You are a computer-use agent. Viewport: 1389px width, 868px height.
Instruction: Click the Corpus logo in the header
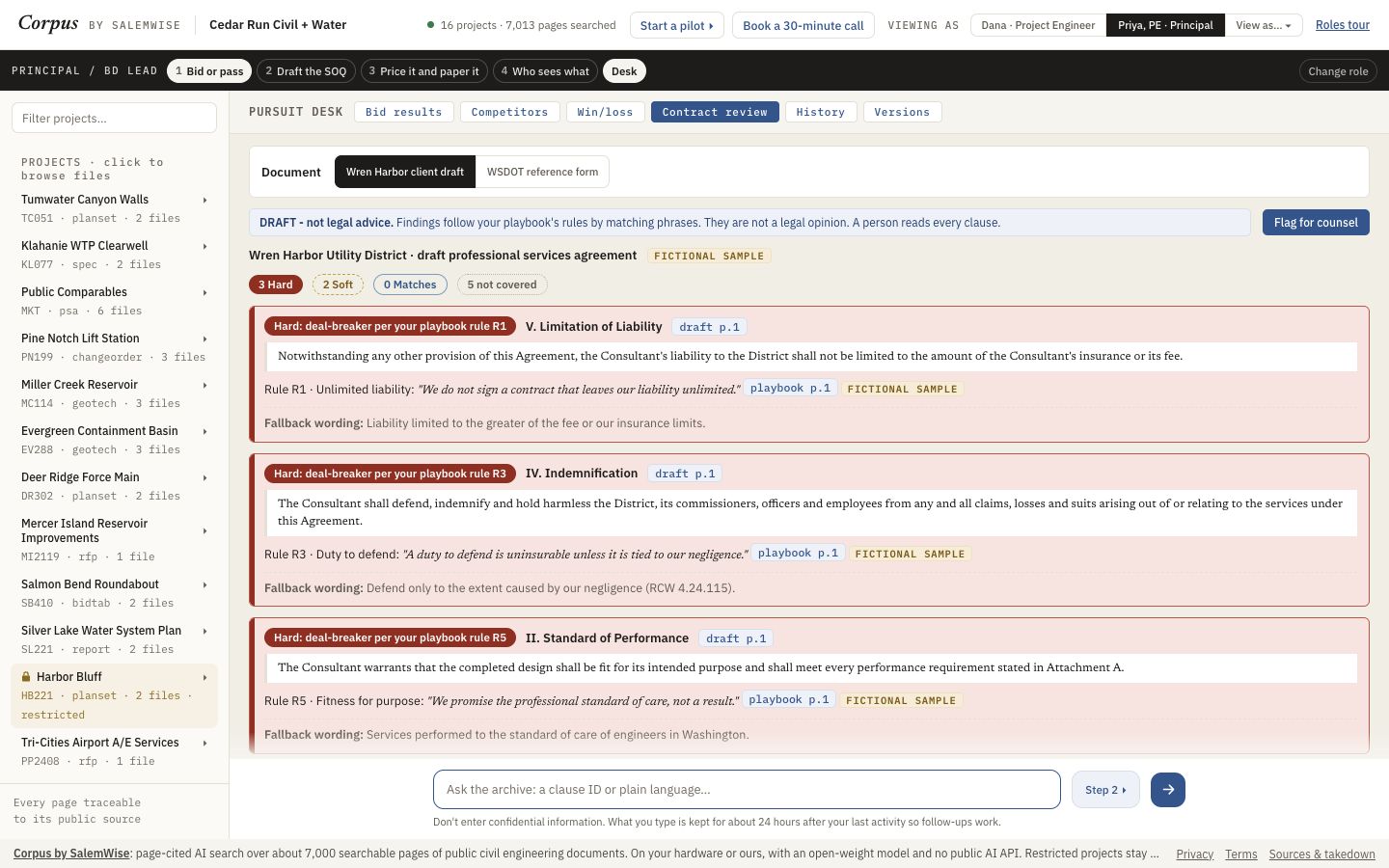coord(48,24)
